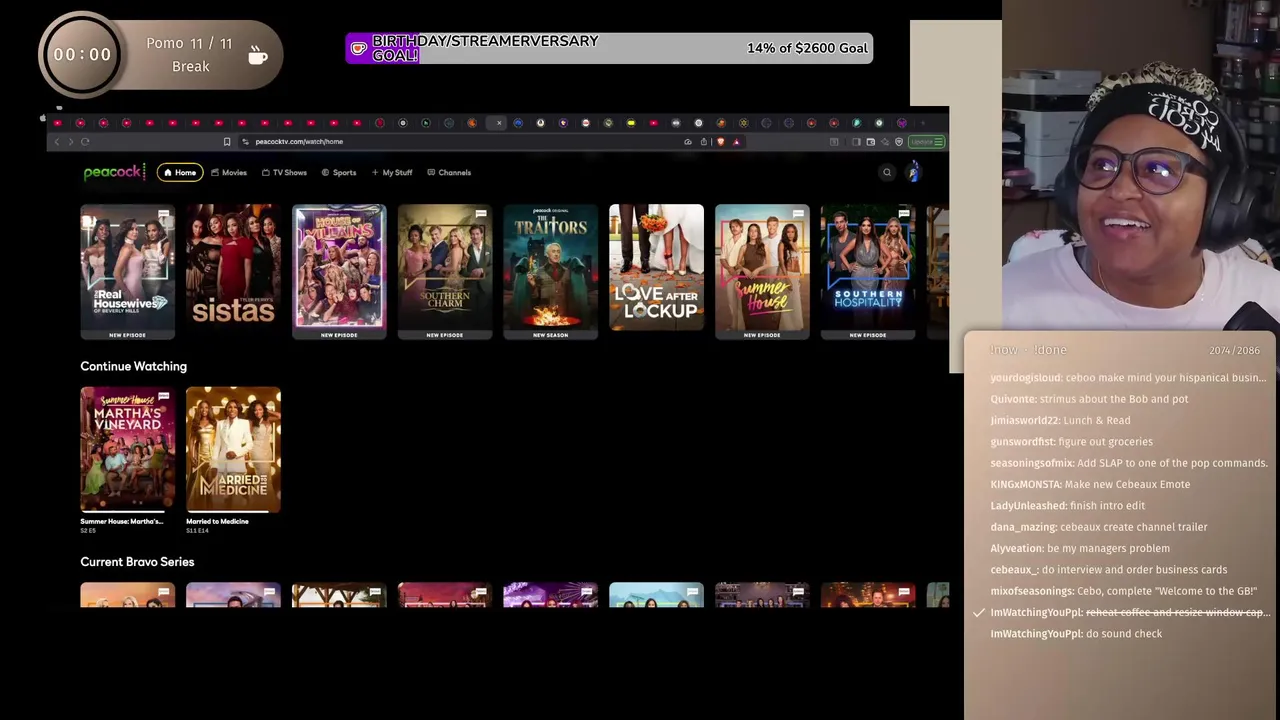Viewport: 1280px width, 720px height.
Task: Select the Home nav tab
Action: (180, 173)
